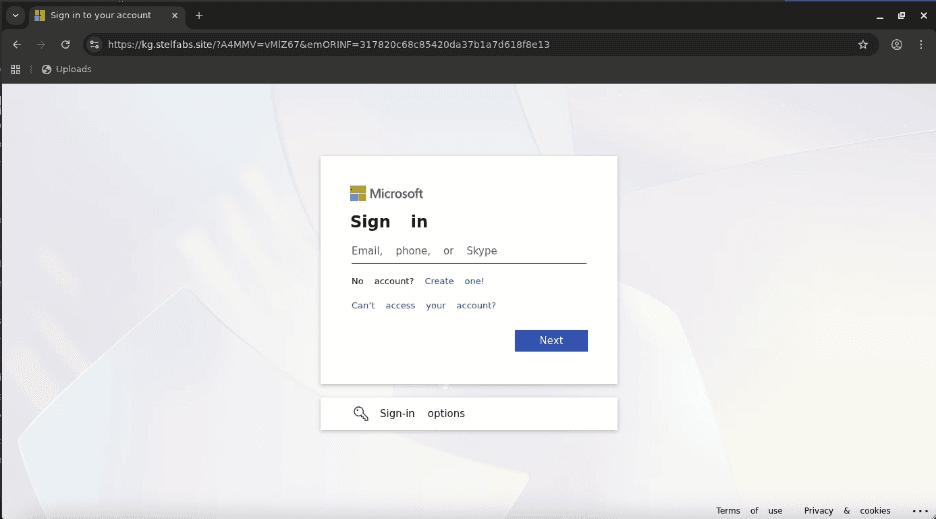View site information icon in address bar

(x=94, y=45)
